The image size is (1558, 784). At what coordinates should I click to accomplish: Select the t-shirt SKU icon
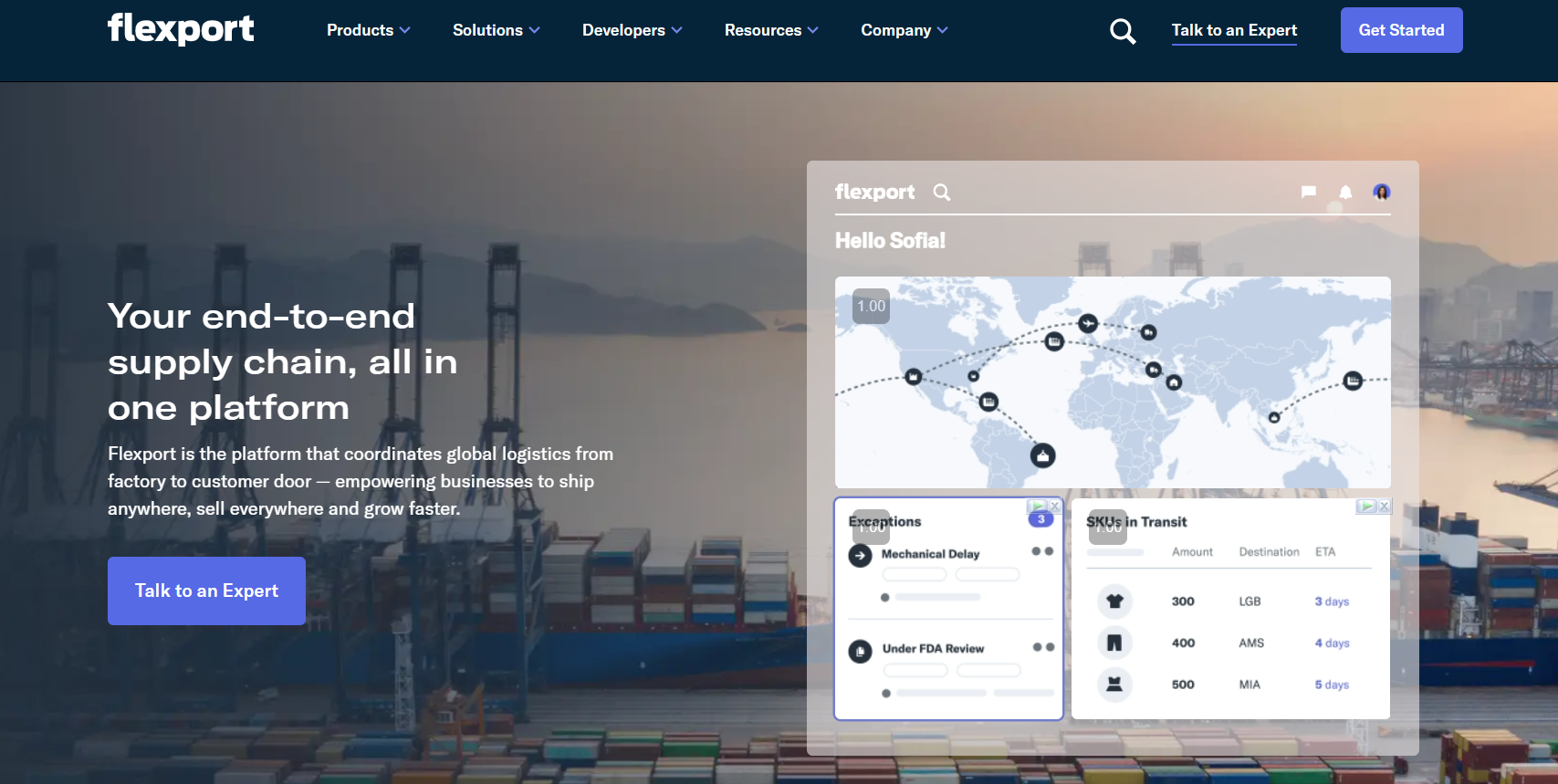click(x=1114, y=601)
